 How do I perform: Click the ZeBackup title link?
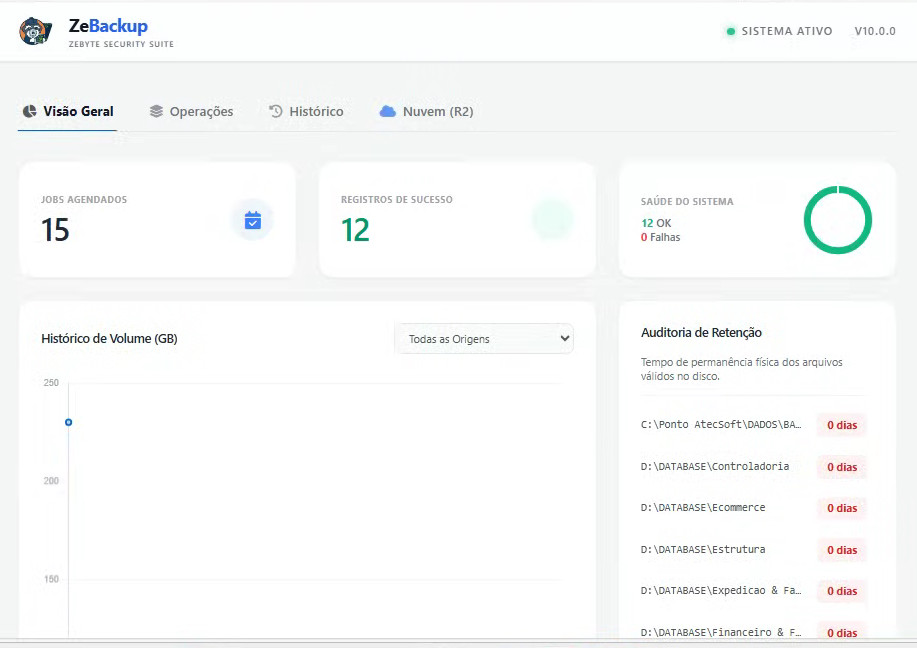[109, 25]
